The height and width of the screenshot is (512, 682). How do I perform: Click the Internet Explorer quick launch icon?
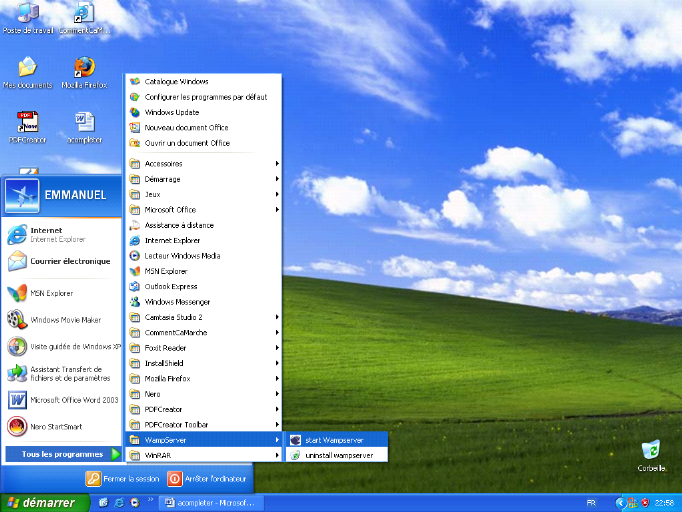(118, 502)
